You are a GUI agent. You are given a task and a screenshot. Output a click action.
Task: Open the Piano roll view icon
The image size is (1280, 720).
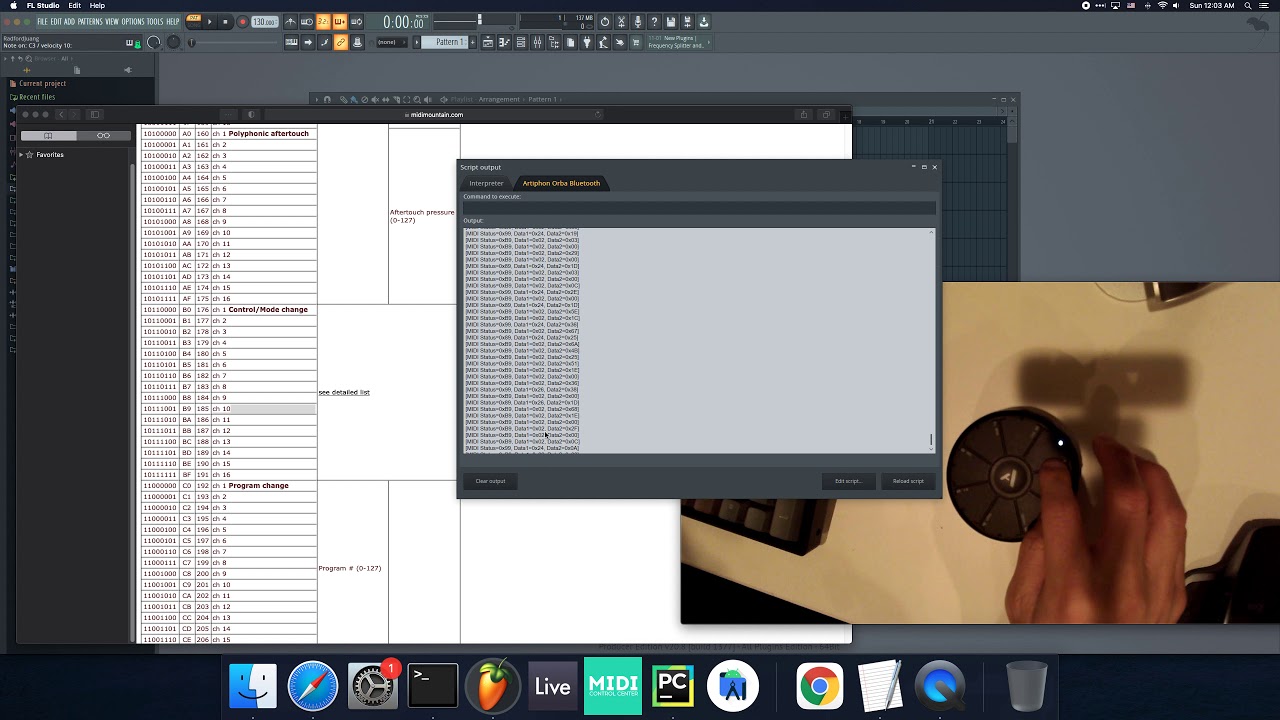tap(504, 42)
